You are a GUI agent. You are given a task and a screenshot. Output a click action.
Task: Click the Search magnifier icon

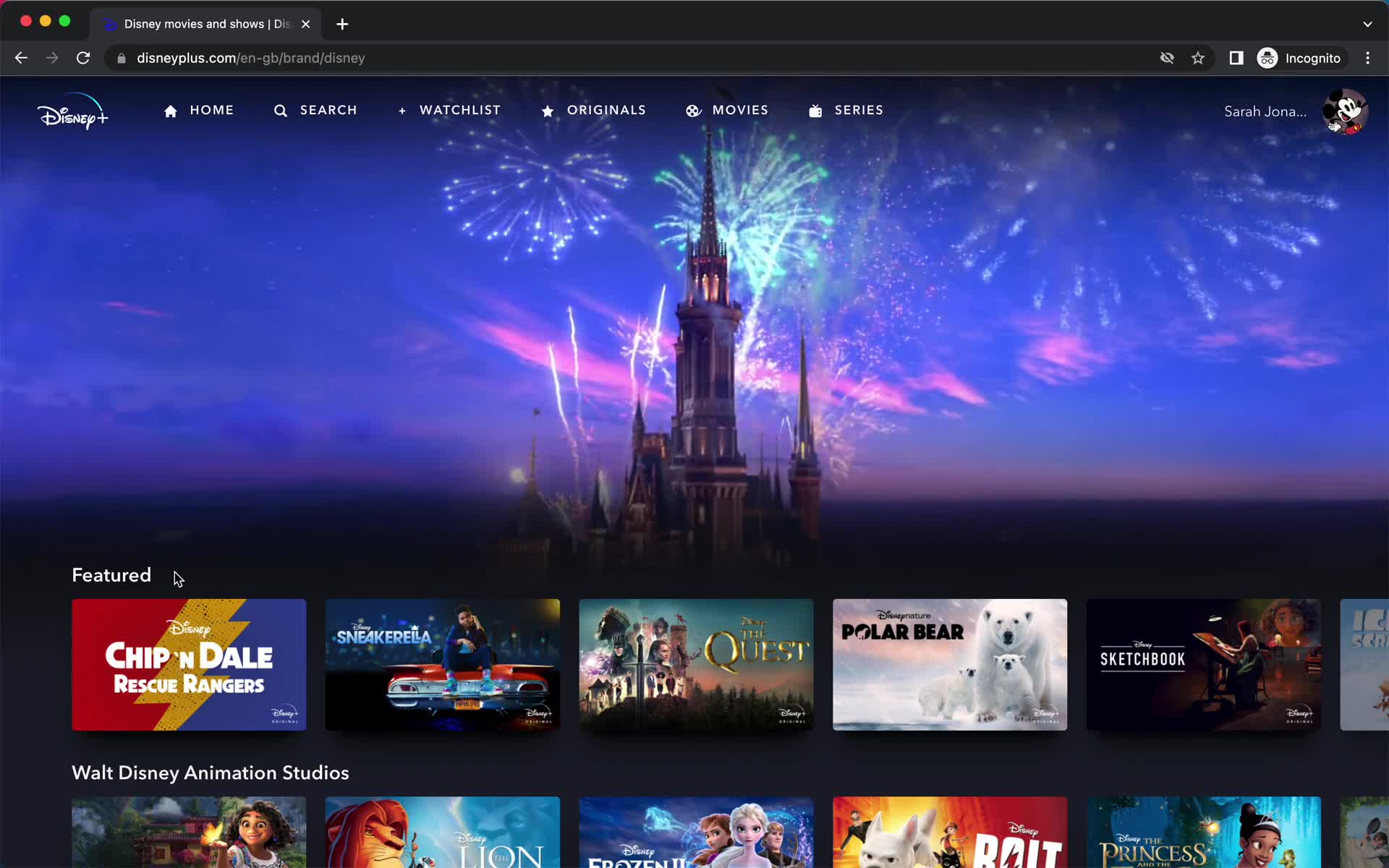tap(281, 111)
